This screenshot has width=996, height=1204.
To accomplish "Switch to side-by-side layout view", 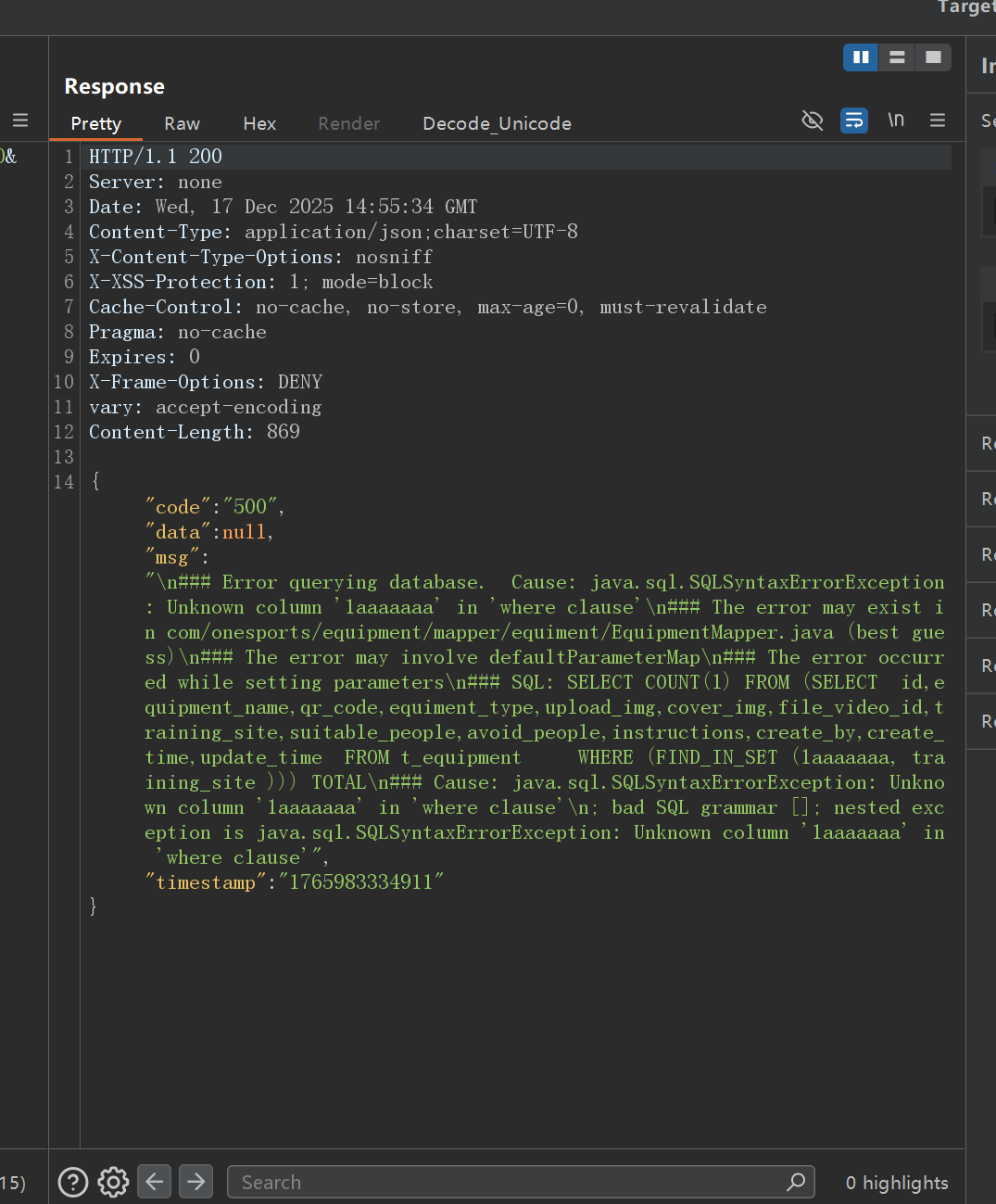I will [861, 57].
